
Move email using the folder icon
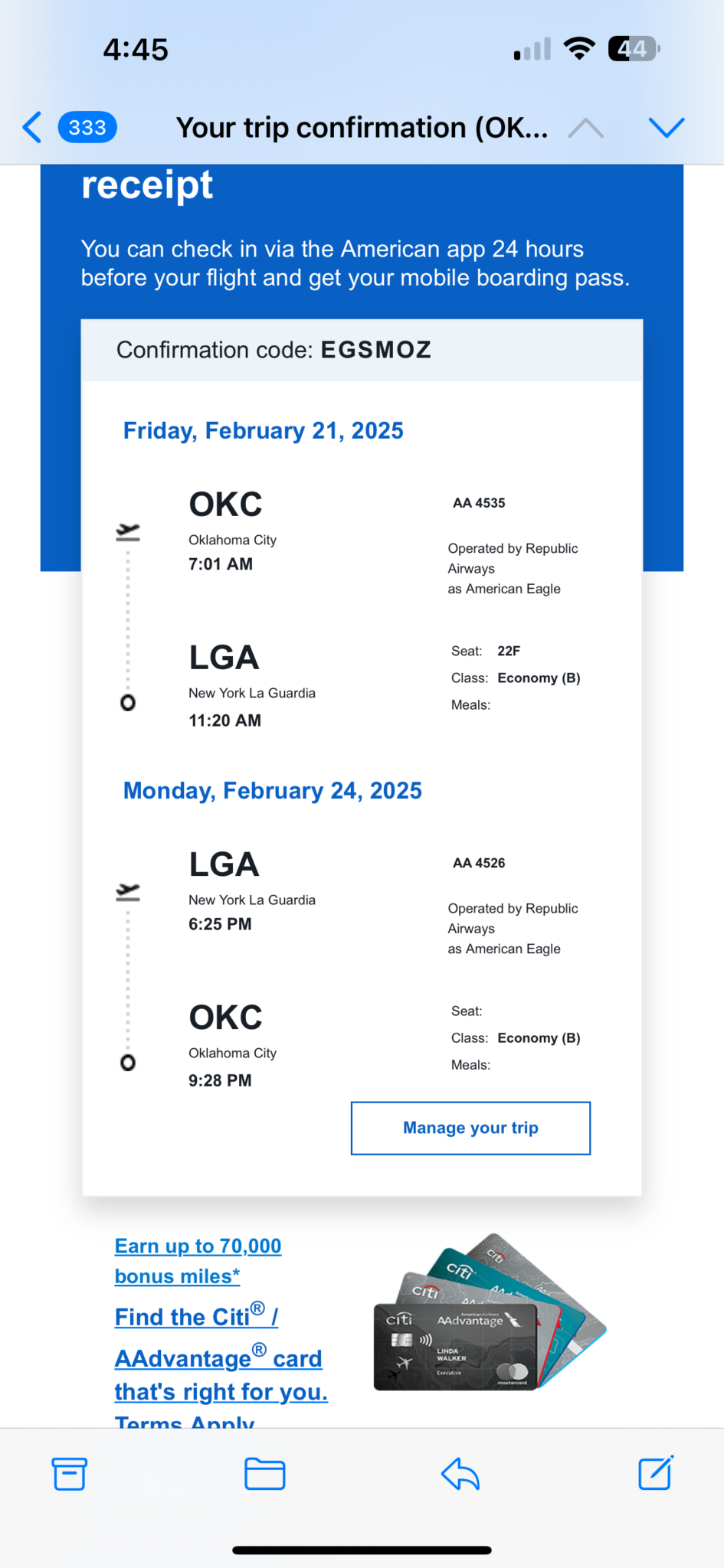pos(265,1474)
